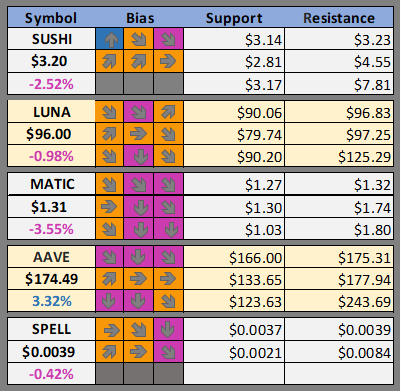Select the orange down-right arrow beside SUSHI
401x392 pixels.
[x=138, y=39]
